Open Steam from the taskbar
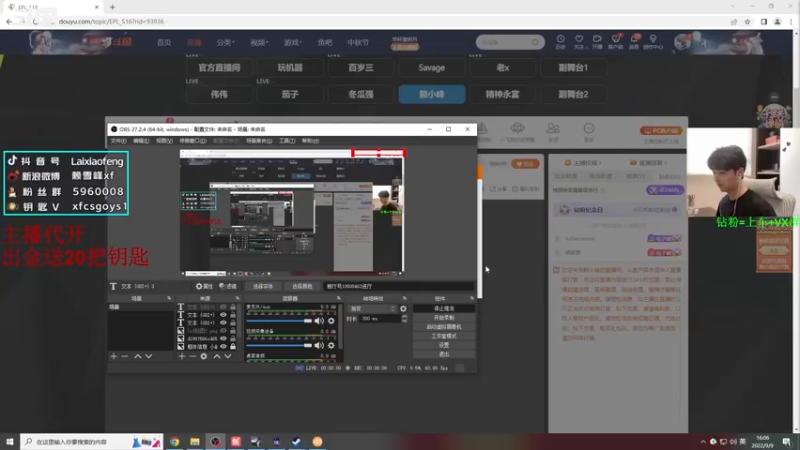 pos(296,441)
